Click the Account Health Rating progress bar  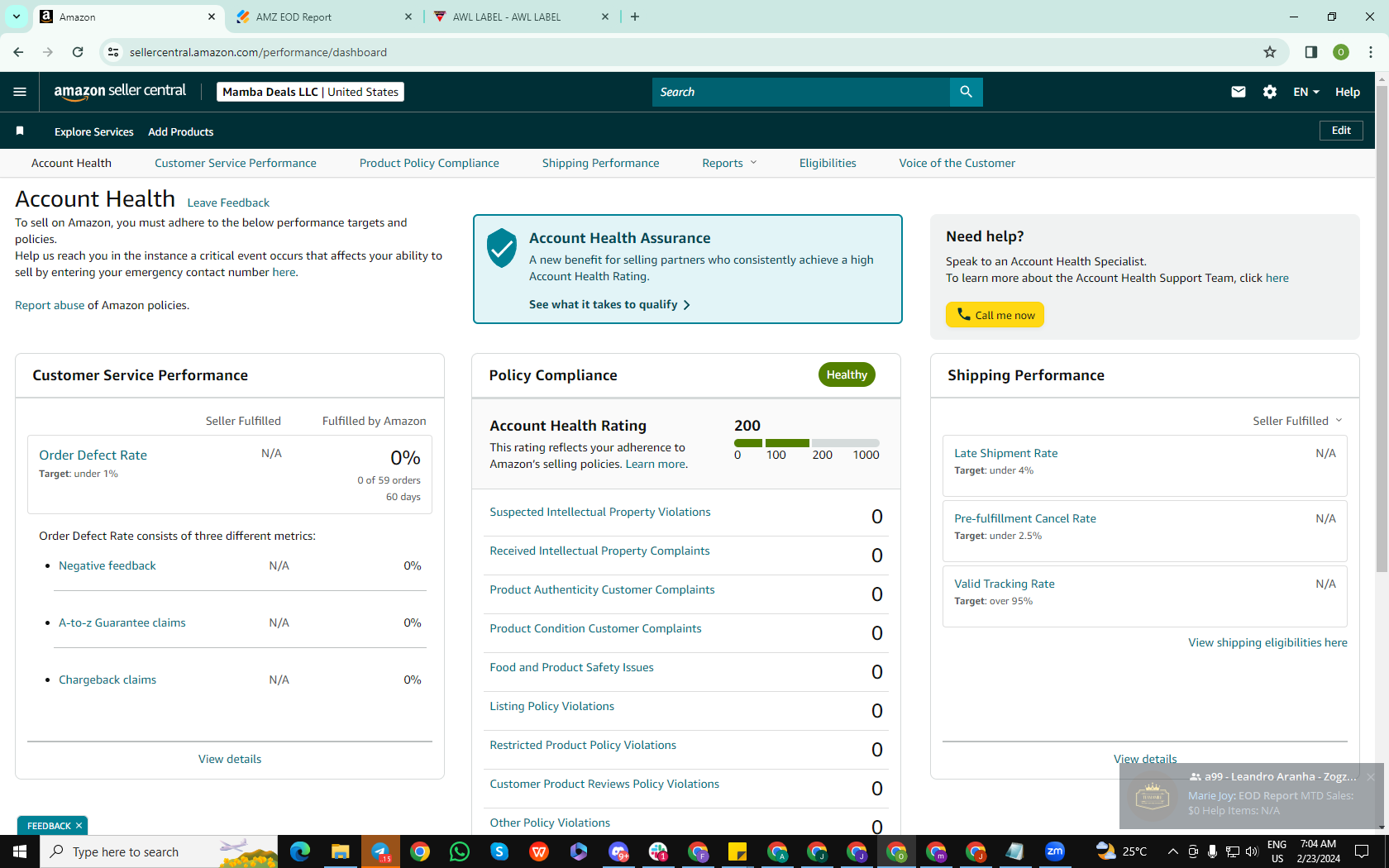(807, 443)
